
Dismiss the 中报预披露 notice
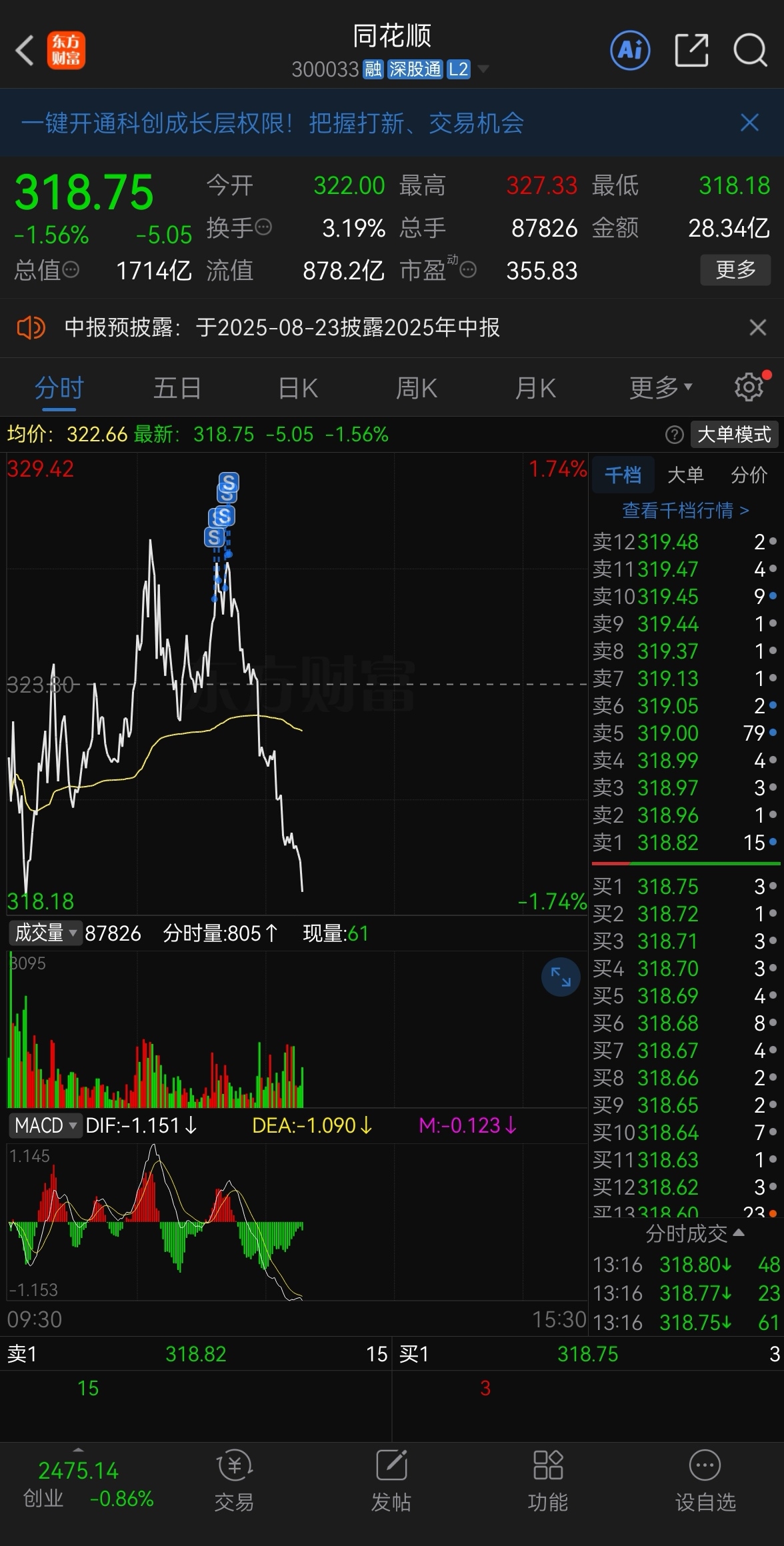pyautogui.click(x=757, y=327)
